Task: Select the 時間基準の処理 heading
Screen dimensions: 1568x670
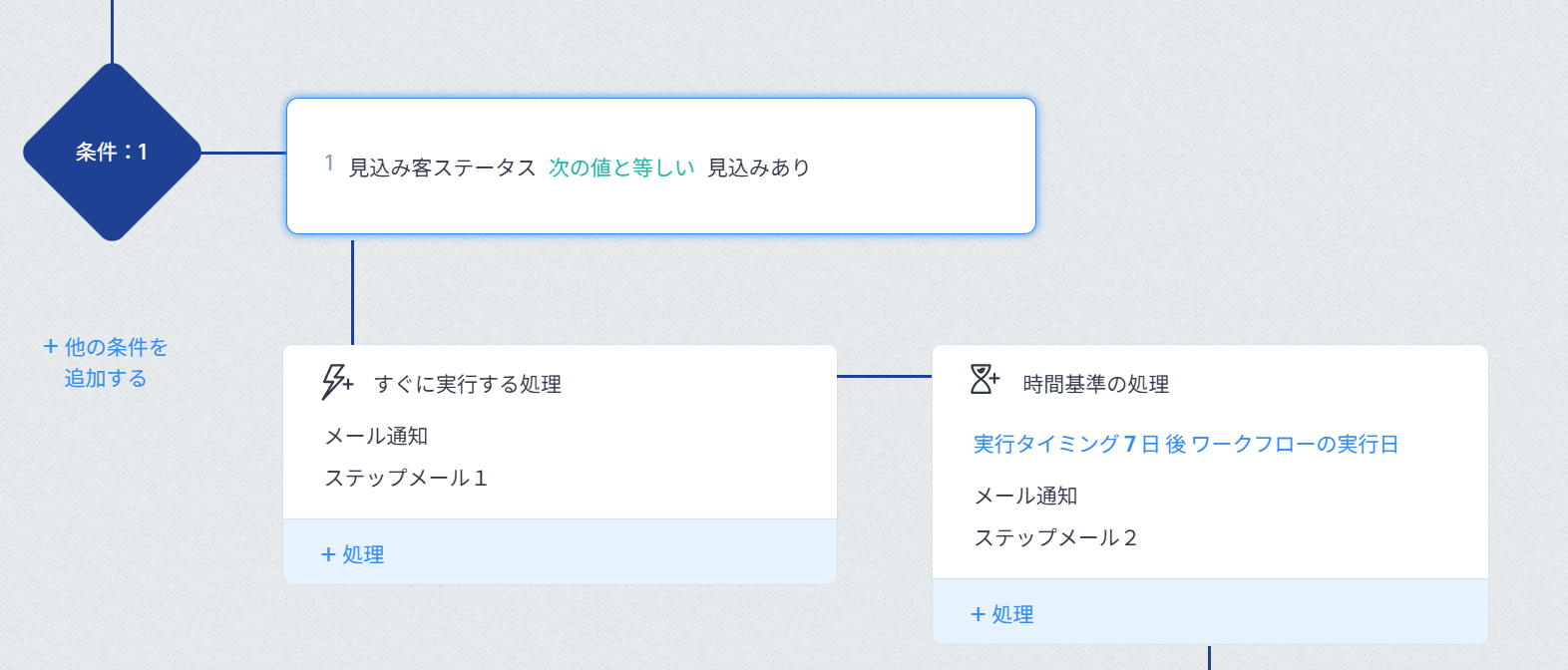Action: (1096, 384)
